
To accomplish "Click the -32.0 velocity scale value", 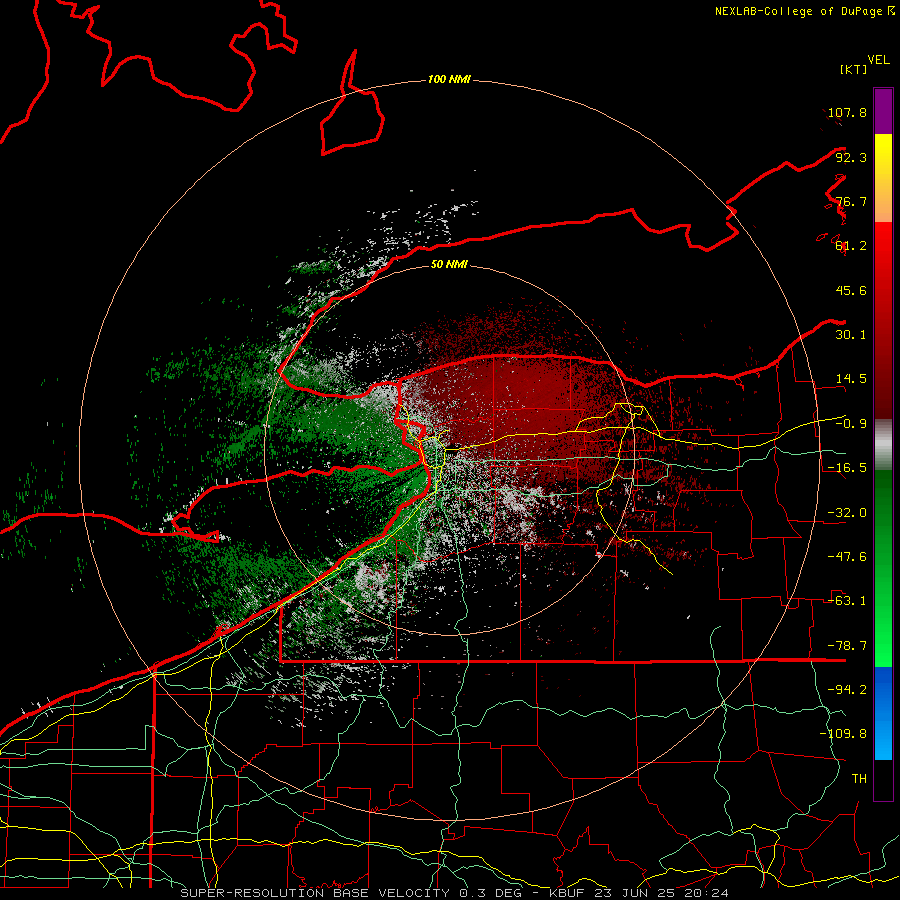I will 847,513.
